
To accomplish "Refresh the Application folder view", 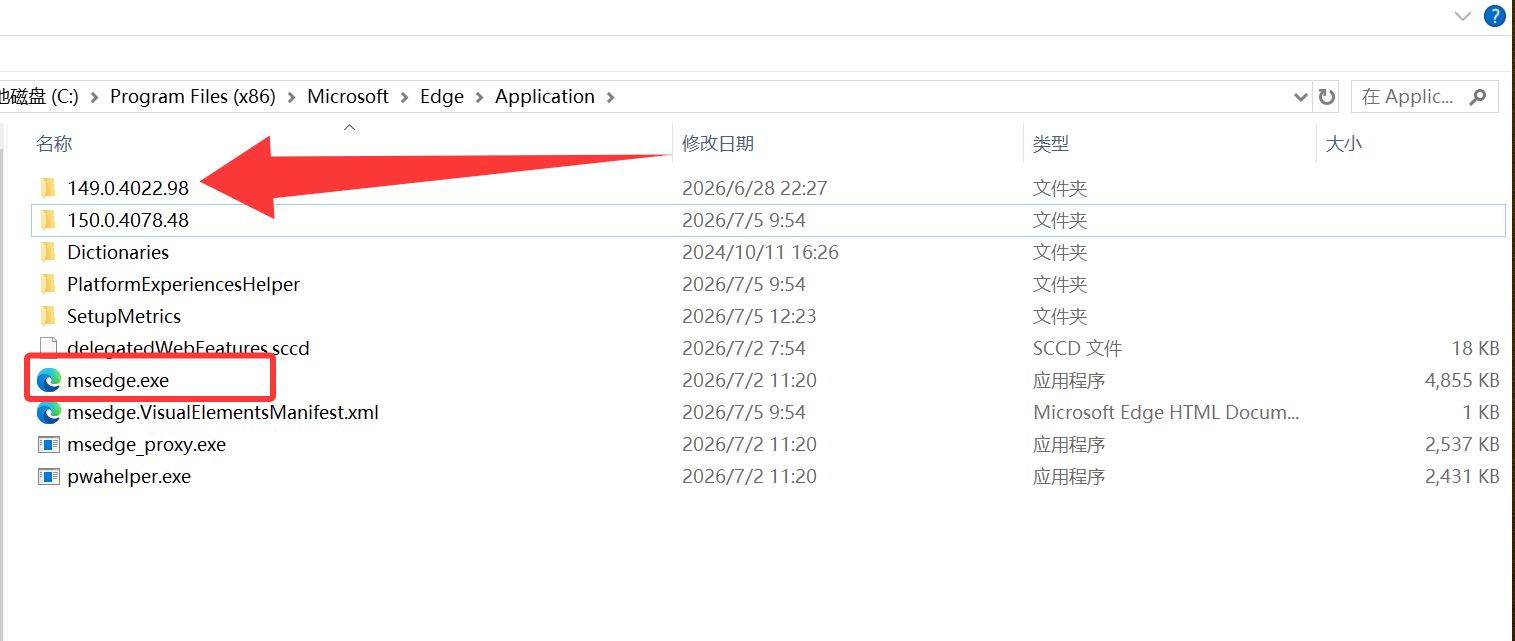I will coord(1326,97).
